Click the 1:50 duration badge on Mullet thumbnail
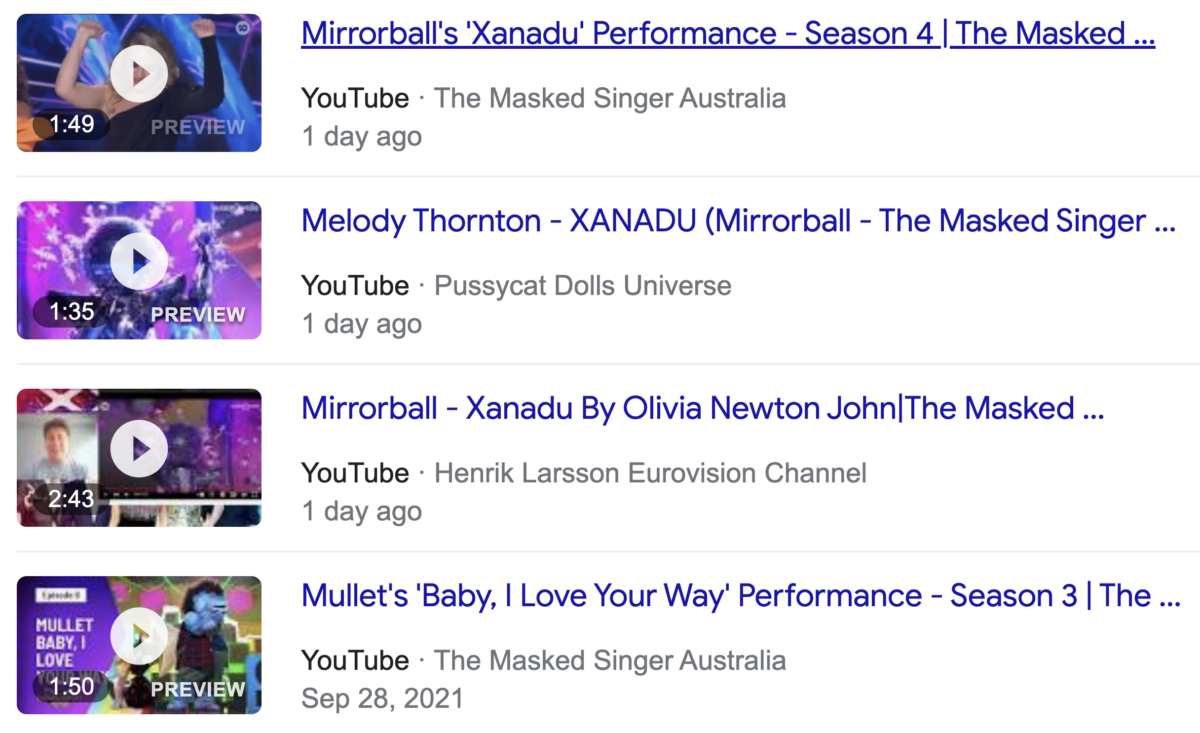The height and width of the screenshot is (733, 1200). point(71,687)
